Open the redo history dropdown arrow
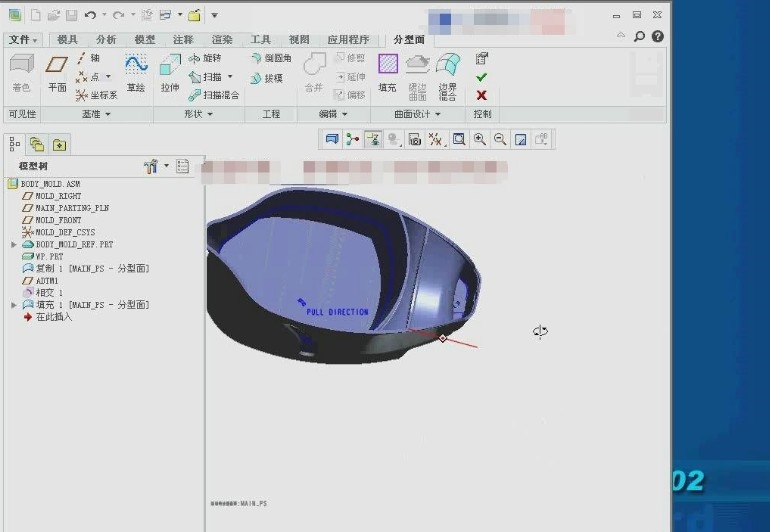This screenshot has width=770, height=532. (133, 15)
